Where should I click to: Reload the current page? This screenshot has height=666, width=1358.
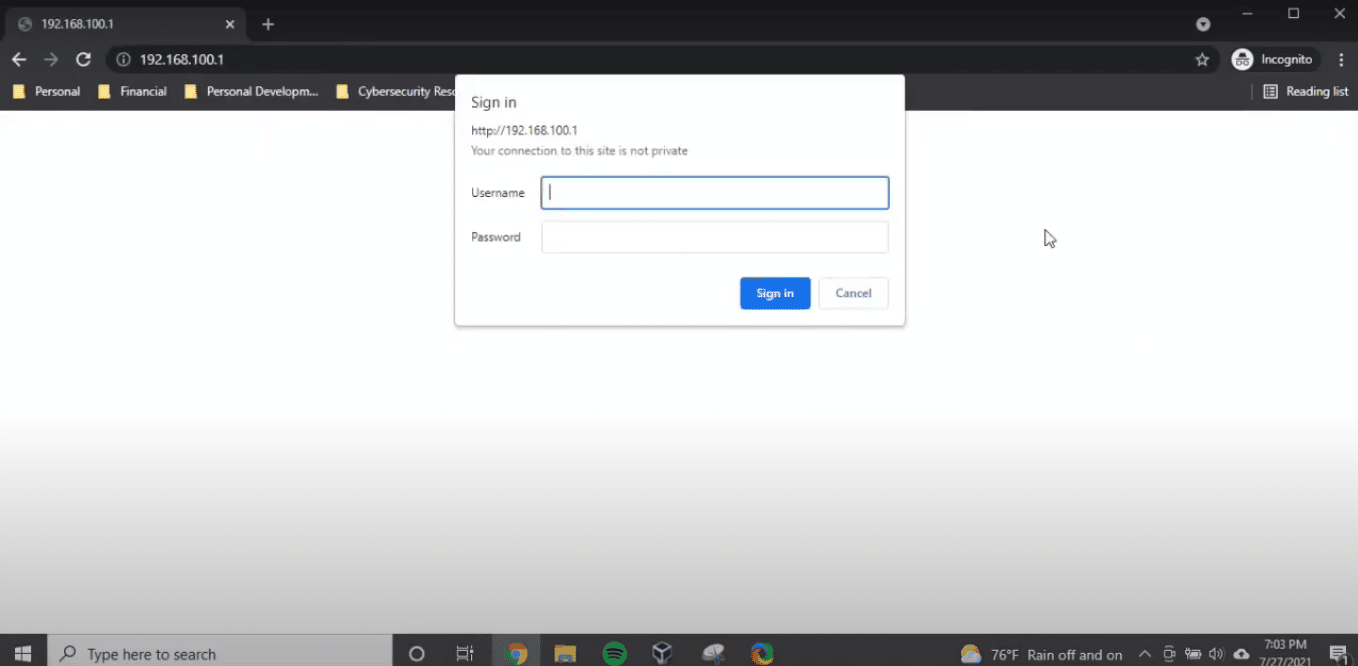point(83,59)
